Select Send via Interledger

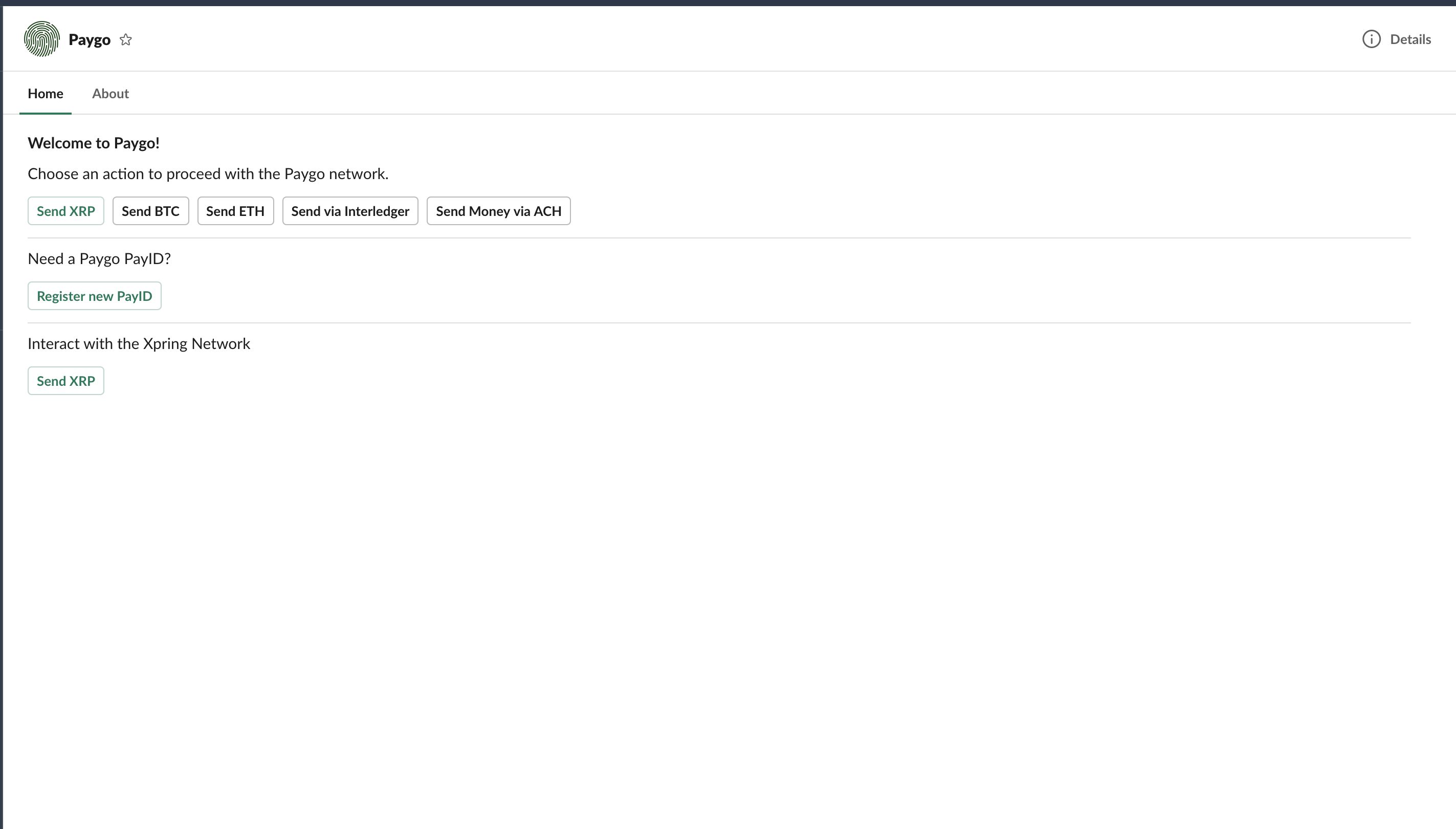coord(350,211)
